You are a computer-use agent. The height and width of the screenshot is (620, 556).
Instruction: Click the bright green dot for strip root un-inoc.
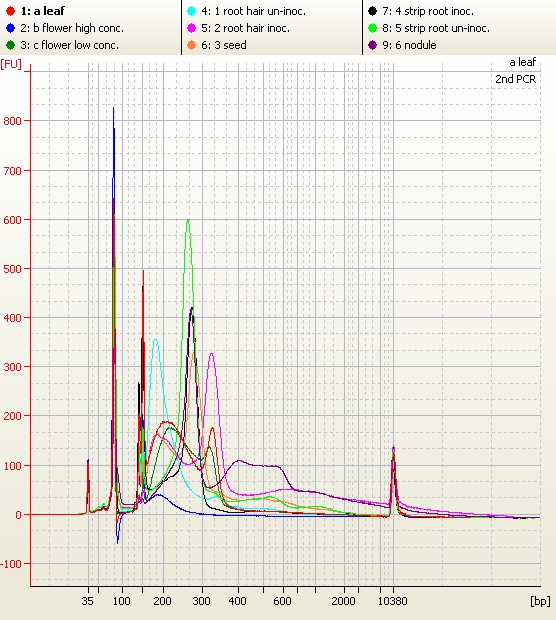(372, 28)
